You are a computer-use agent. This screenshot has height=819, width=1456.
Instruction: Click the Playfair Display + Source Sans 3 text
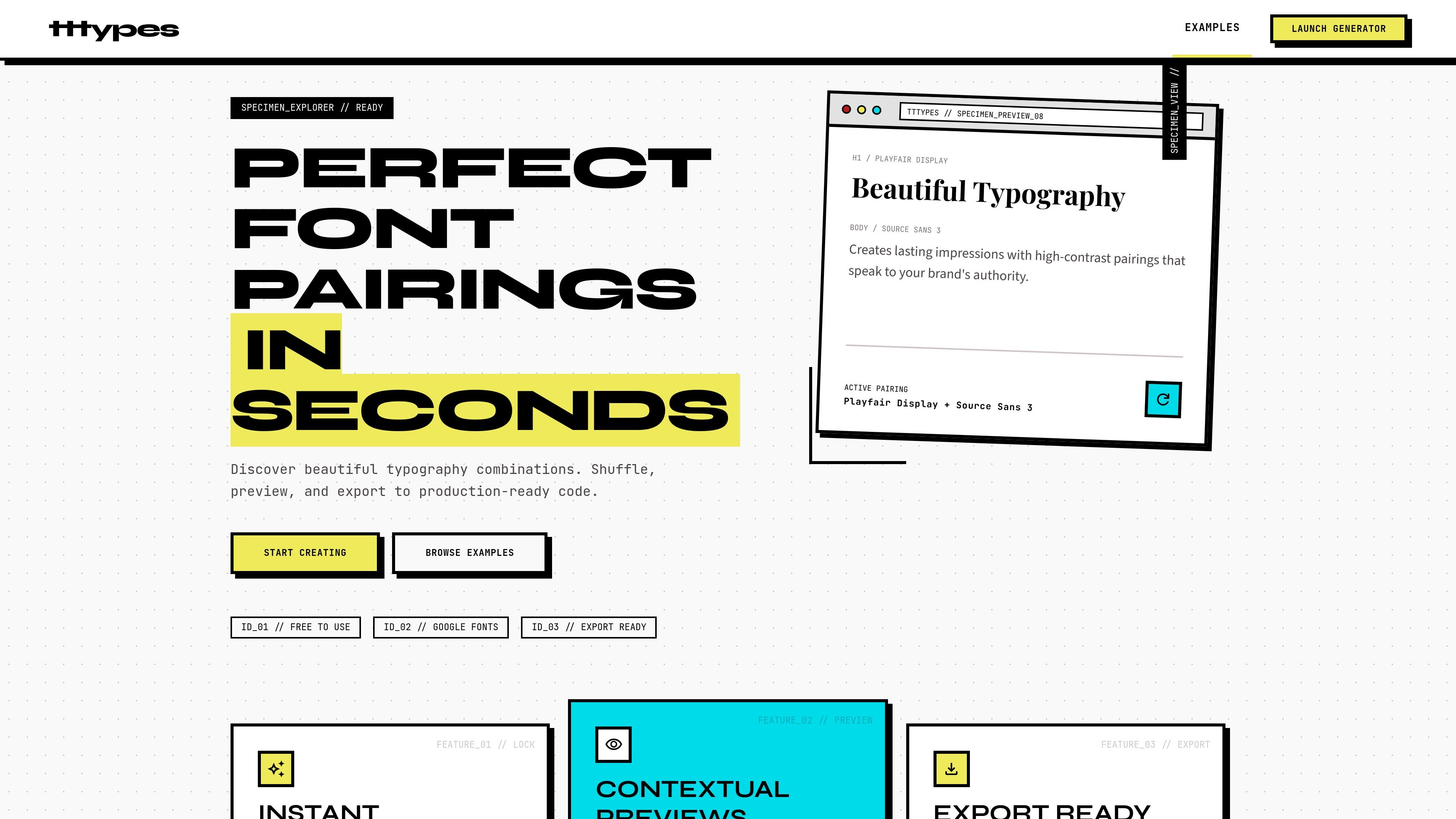[938, 404]
